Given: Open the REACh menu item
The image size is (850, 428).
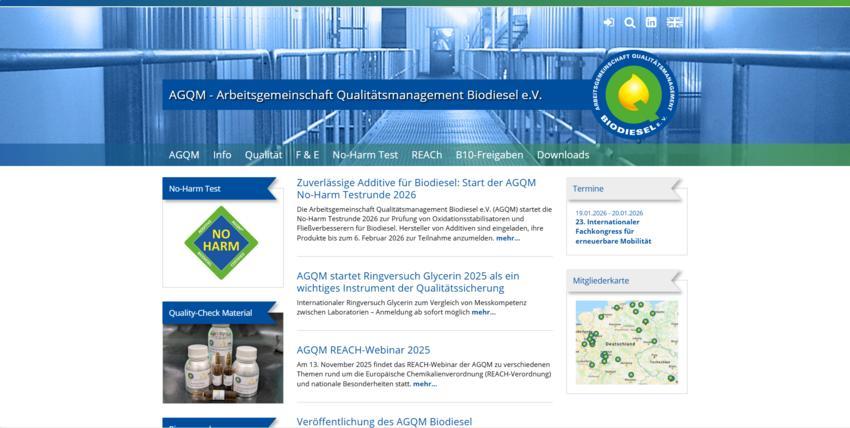Looking at the screenshot, I should (x=427, y=155).
